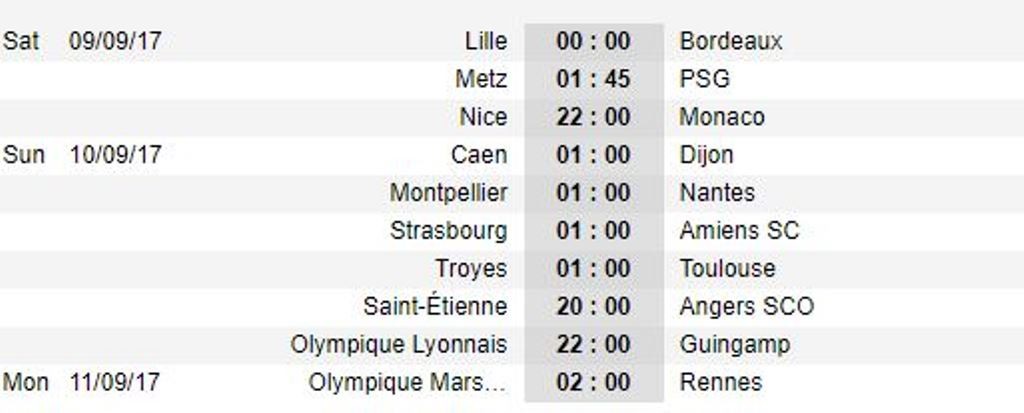Open the Troyes team page

click(471, 269)
